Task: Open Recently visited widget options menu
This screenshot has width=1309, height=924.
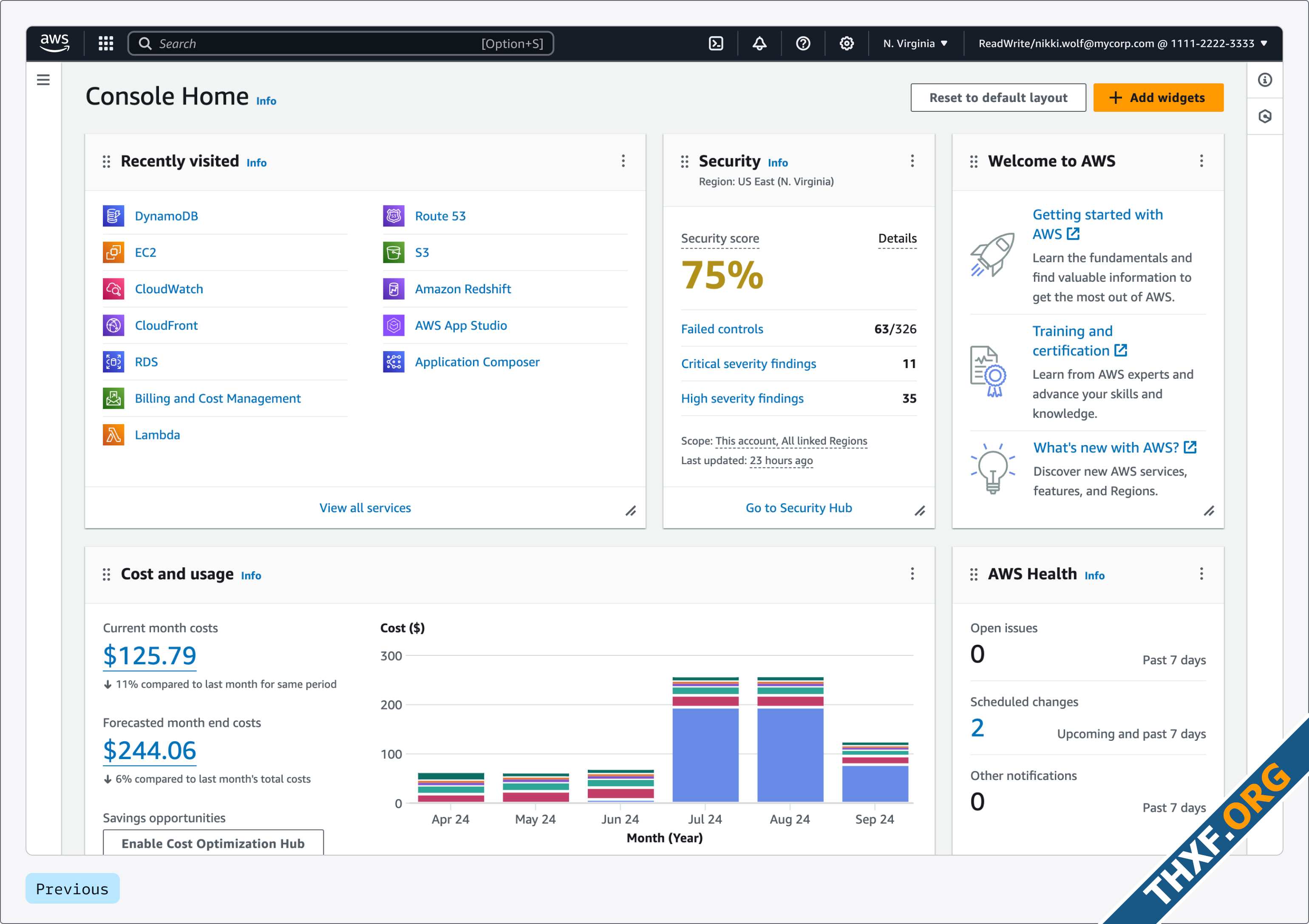Action: coord(623,161)
